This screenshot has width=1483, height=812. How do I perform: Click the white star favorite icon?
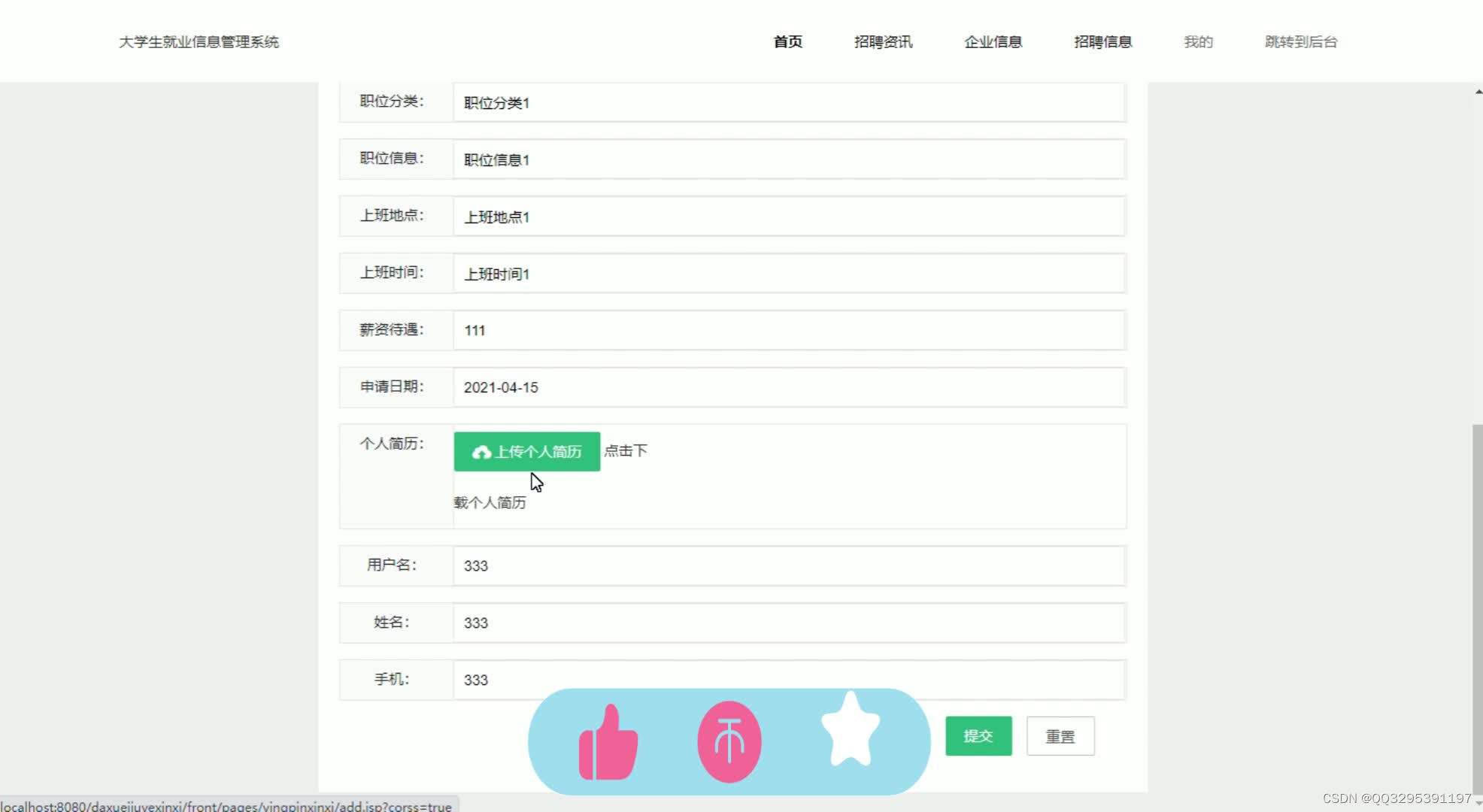(x=851, y=729)
